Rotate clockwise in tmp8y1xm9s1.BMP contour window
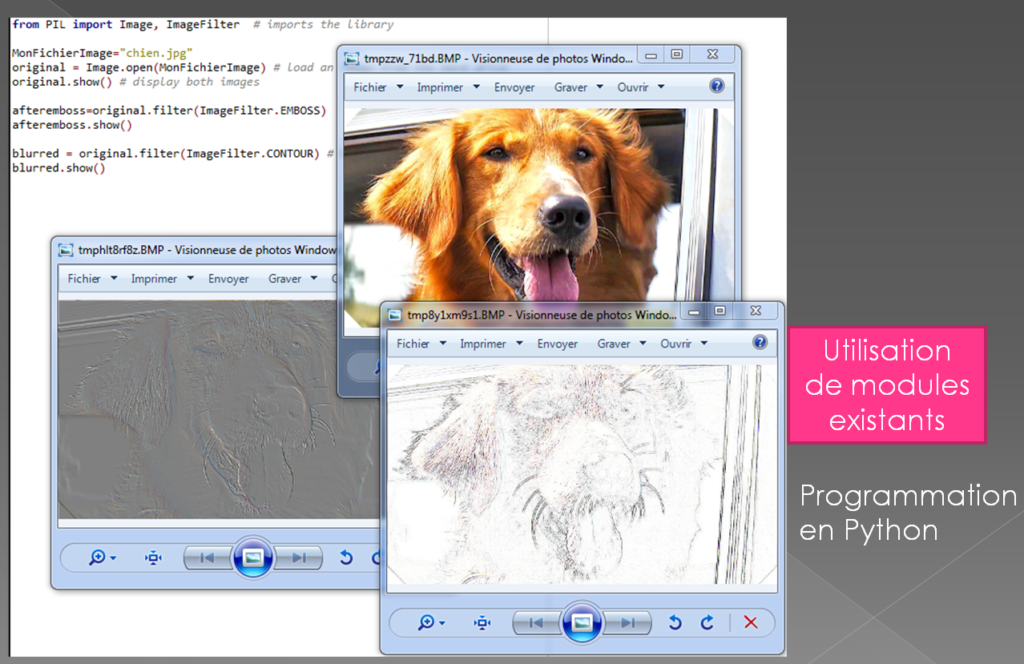The height and width of the screenshot is (664, 1024). [x=707, y=623]
